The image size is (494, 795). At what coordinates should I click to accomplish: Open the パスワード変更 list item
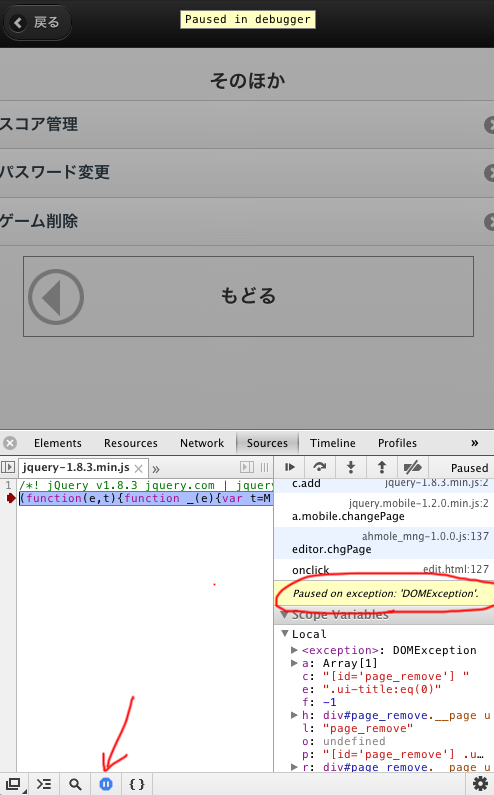[x=247, y=173]
